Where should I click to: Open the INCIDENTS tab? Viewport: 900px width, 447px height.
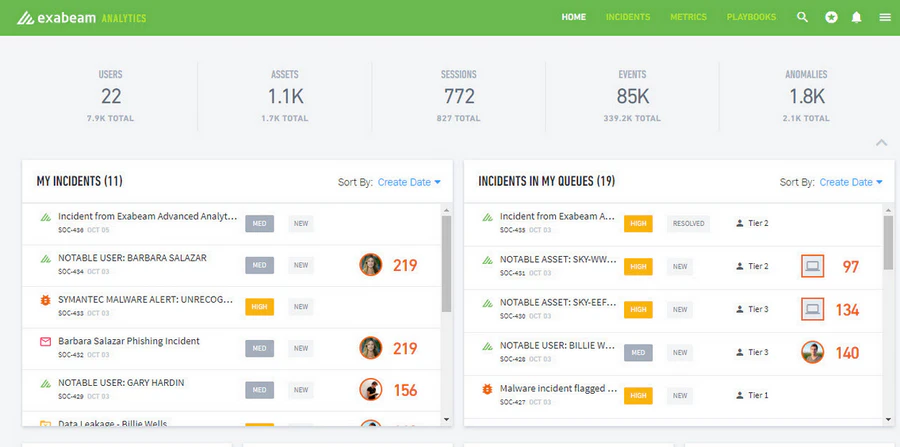(628, 17)
